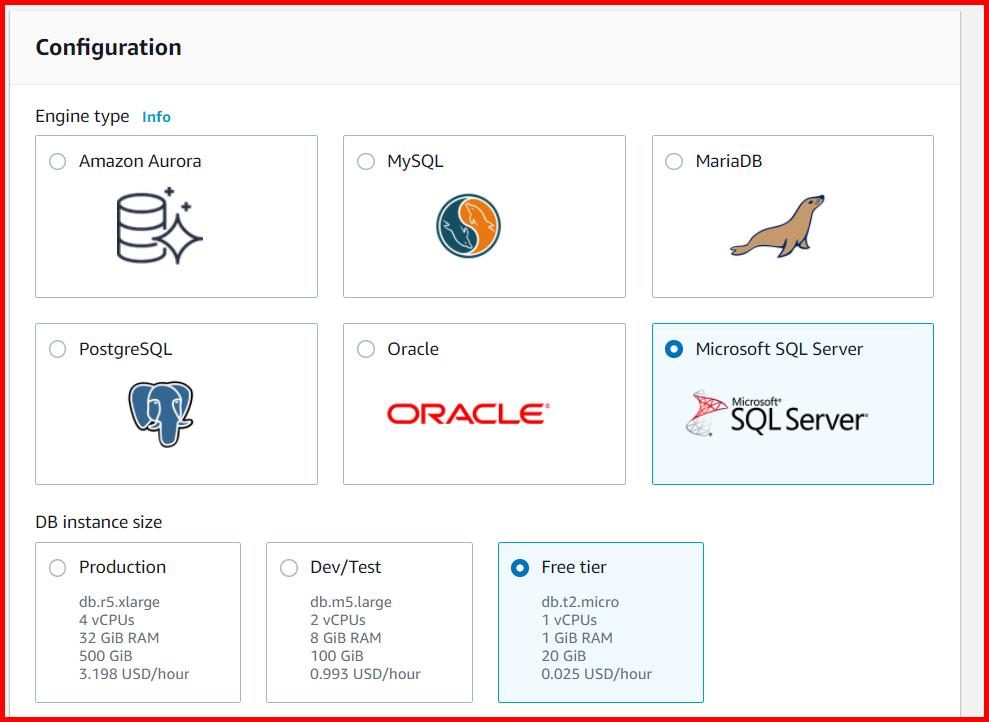
Task: Click the Oracle engine selection card
Action: coord(484,403)
